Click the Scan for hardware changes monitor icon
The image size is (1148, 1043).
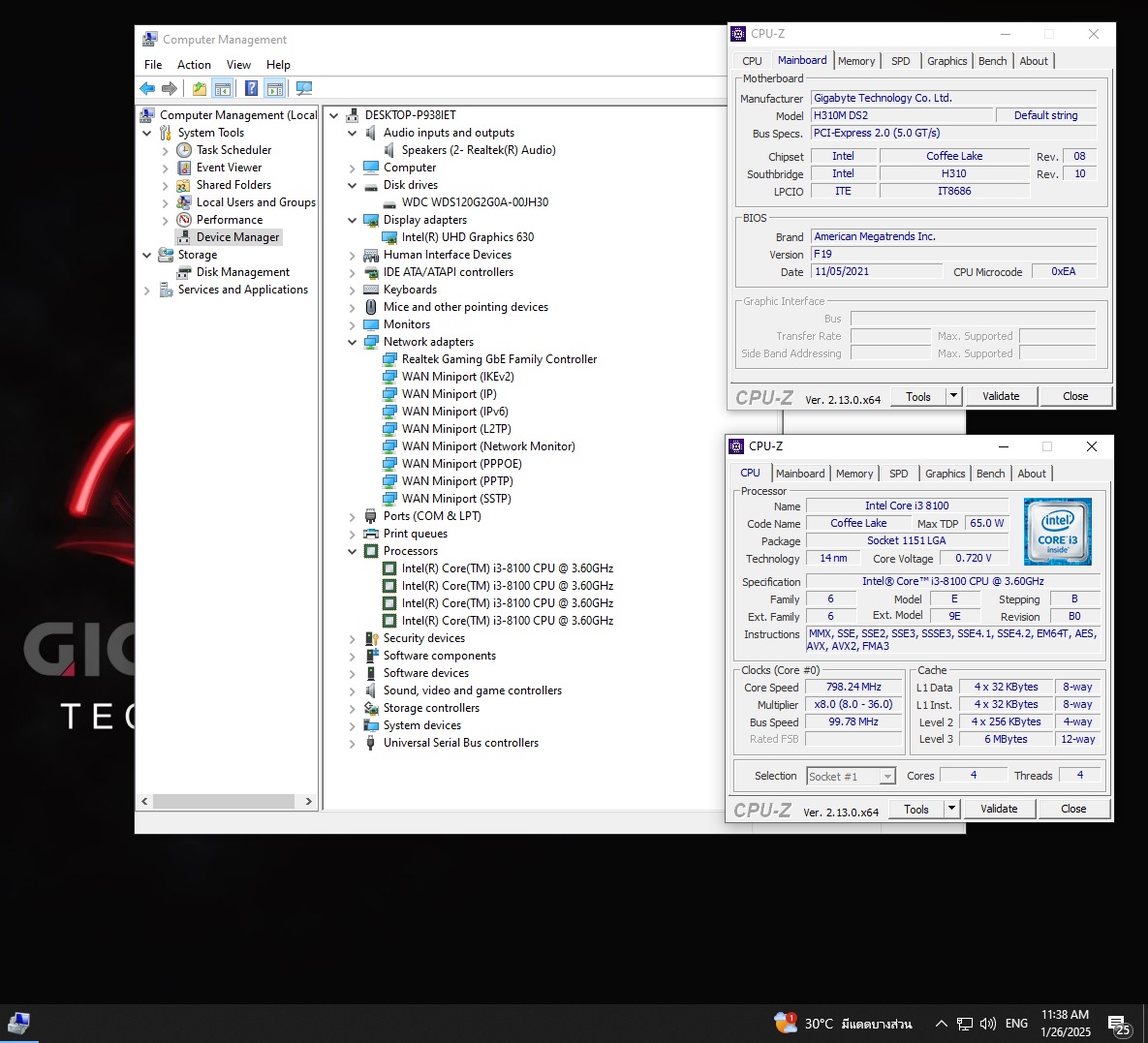pyautogui.click(x=304, y=88)
